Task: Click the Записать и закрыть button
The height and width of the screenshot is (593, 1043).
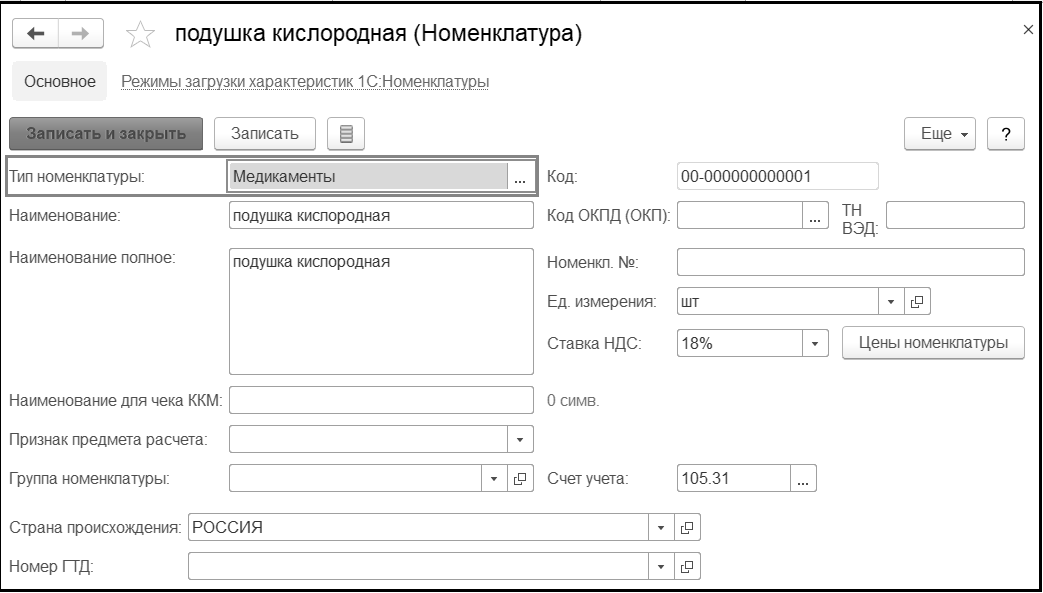Action: coord(106,133)
